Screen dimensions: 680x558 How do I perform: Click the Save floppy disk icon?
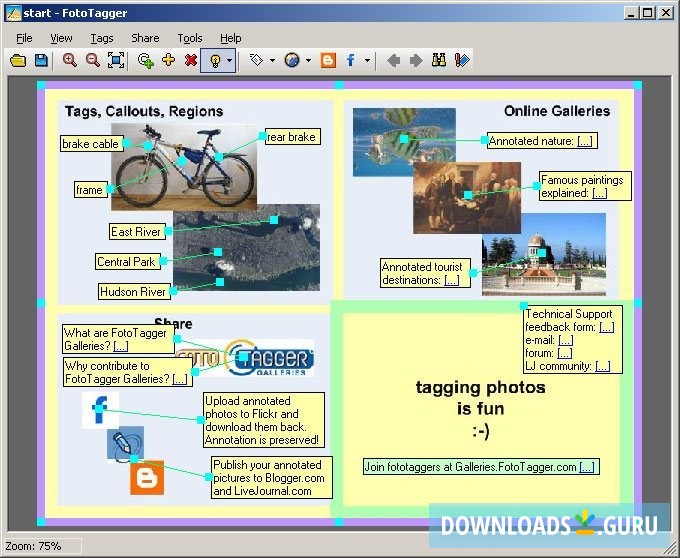pyautogui.click(x=41, y=60)
